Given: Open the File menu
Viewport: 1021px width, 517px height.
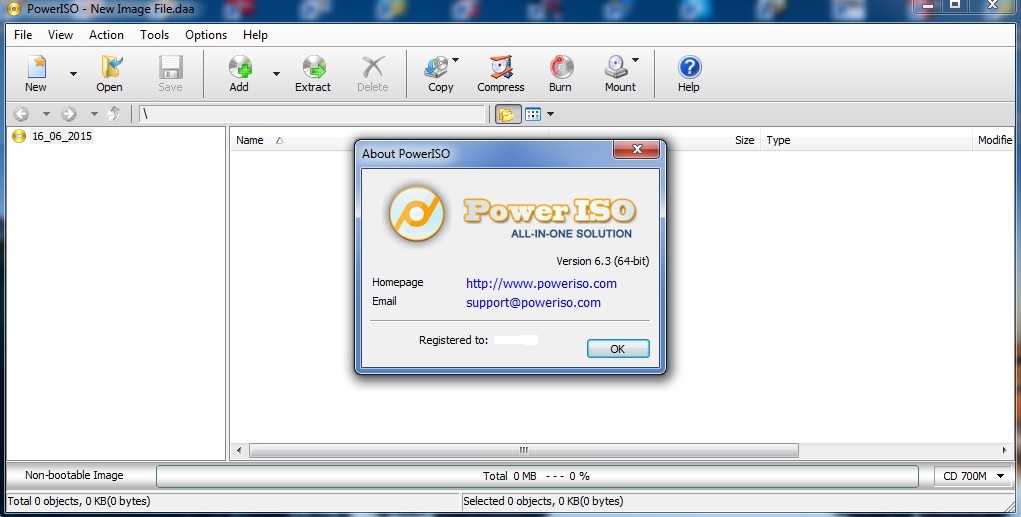Looking at the screenshot, I should 23,35.
